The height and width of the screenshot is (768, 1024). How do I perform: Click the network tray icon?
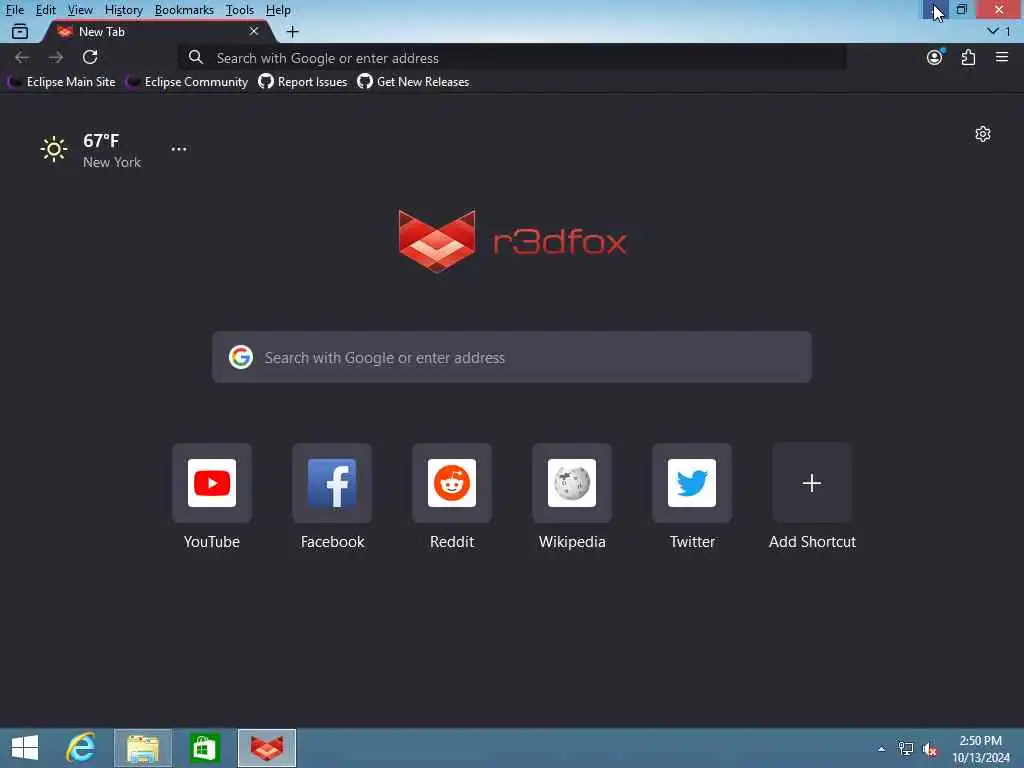[x=905, y=749]
